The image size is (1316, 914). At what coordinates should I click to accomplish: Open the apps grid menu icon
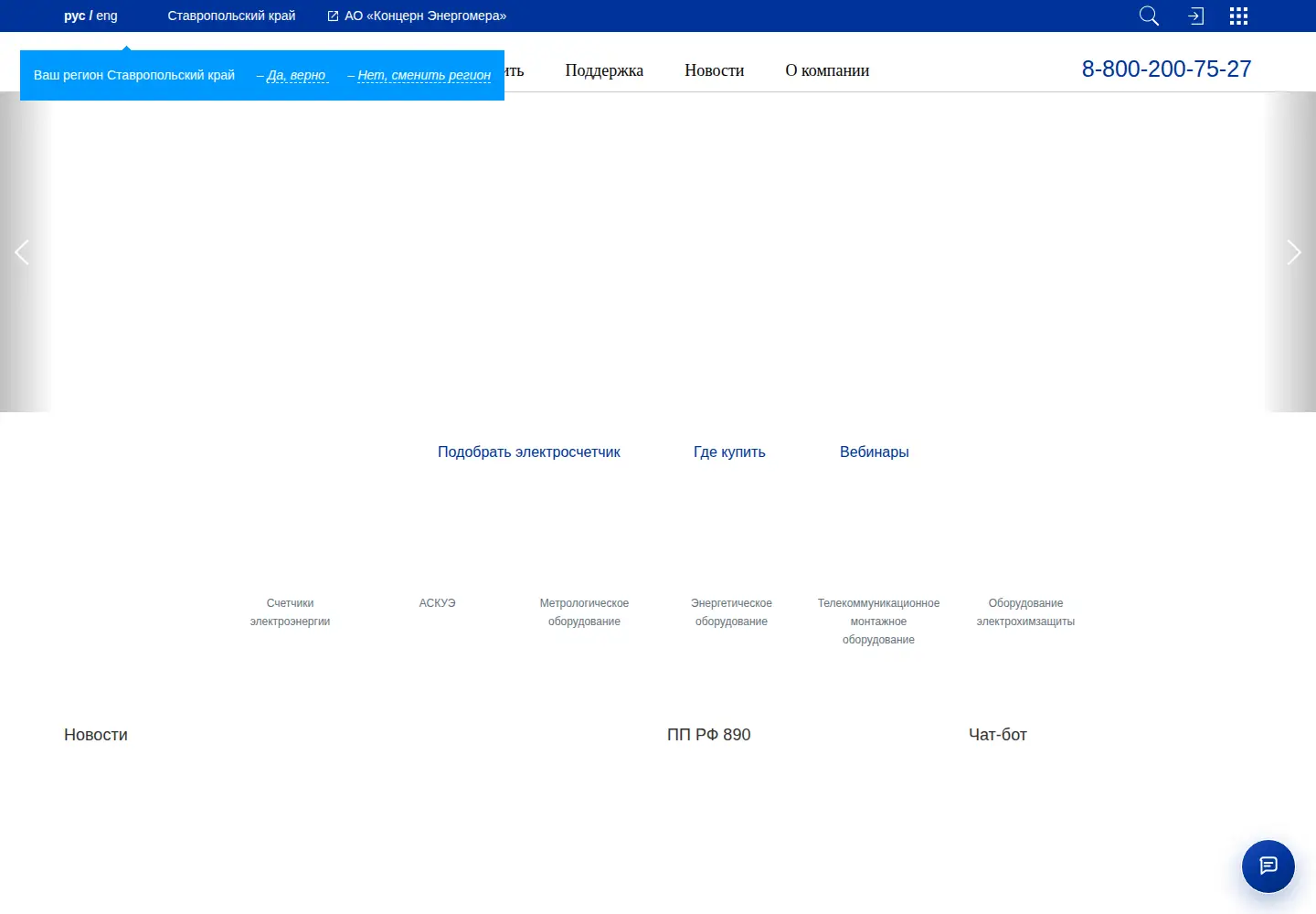point(1238,16)
